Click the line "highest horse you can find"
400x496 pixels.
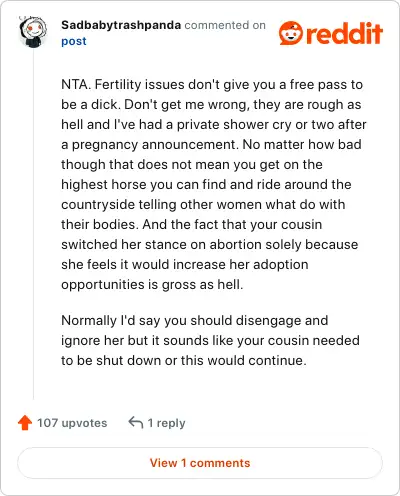(x=206, y=184)
